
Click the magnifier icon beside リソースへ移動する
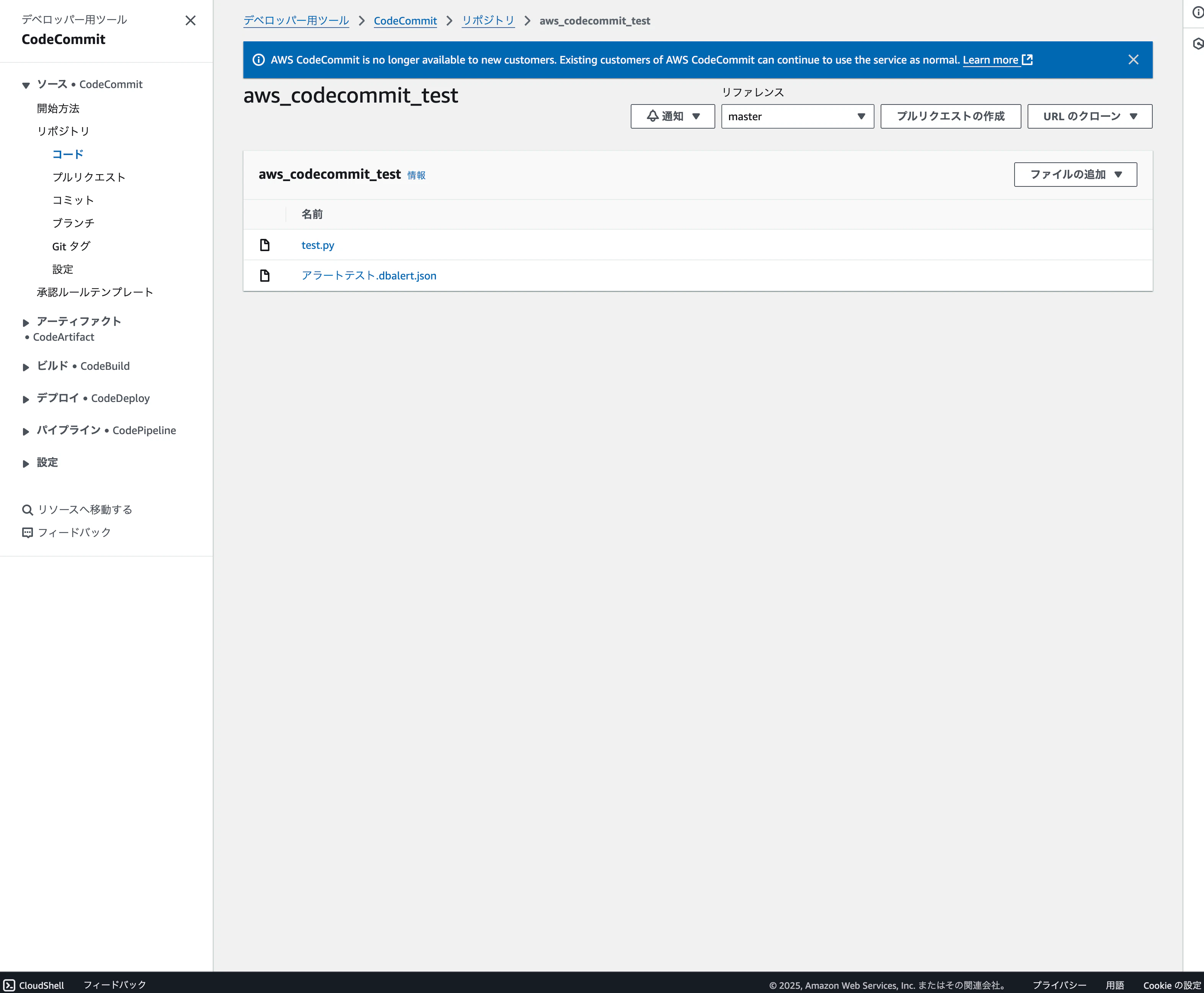(x=28, y=509)
